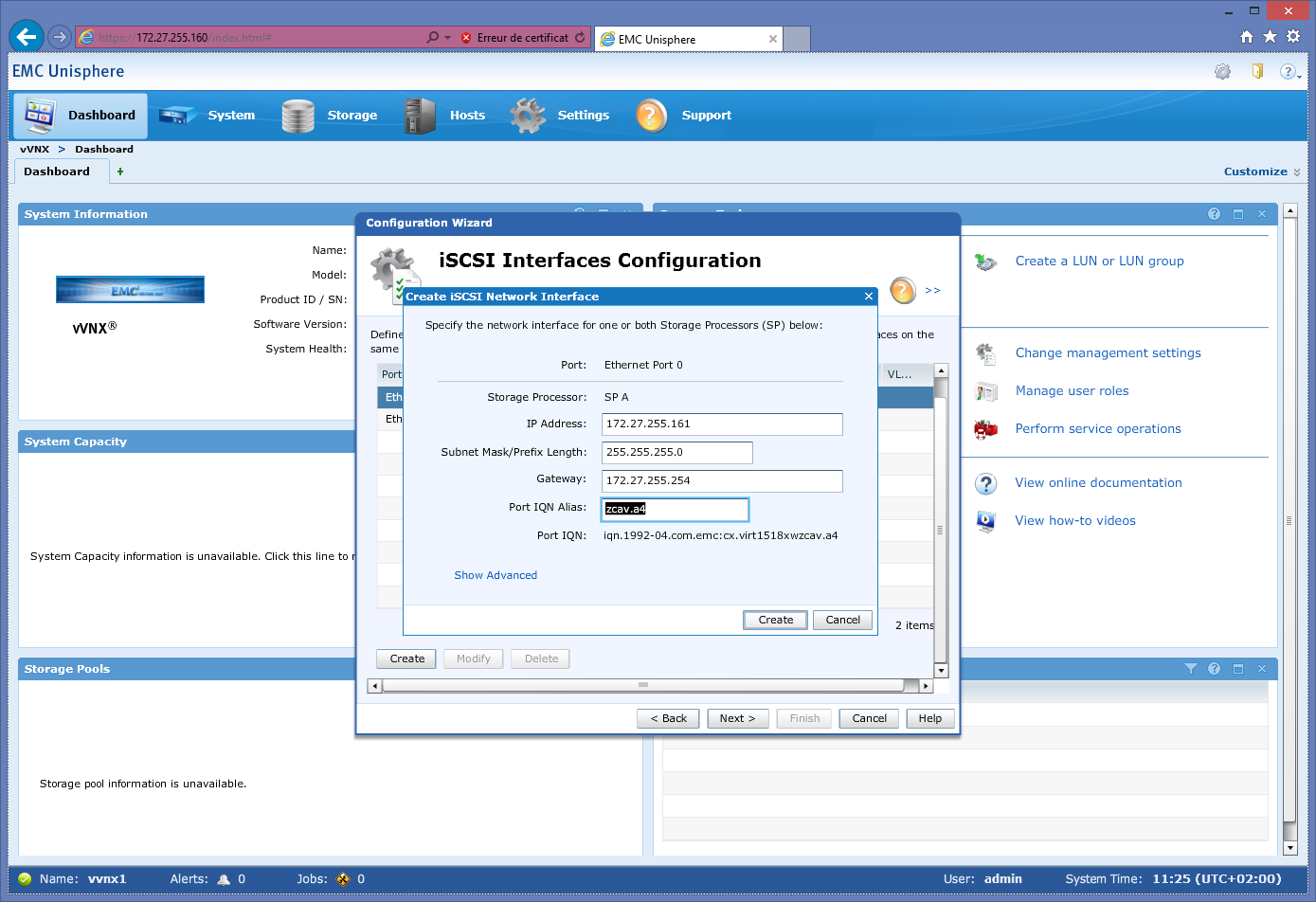
Task: Click the System Capacity unavailable message line
Action: point(192,556)
